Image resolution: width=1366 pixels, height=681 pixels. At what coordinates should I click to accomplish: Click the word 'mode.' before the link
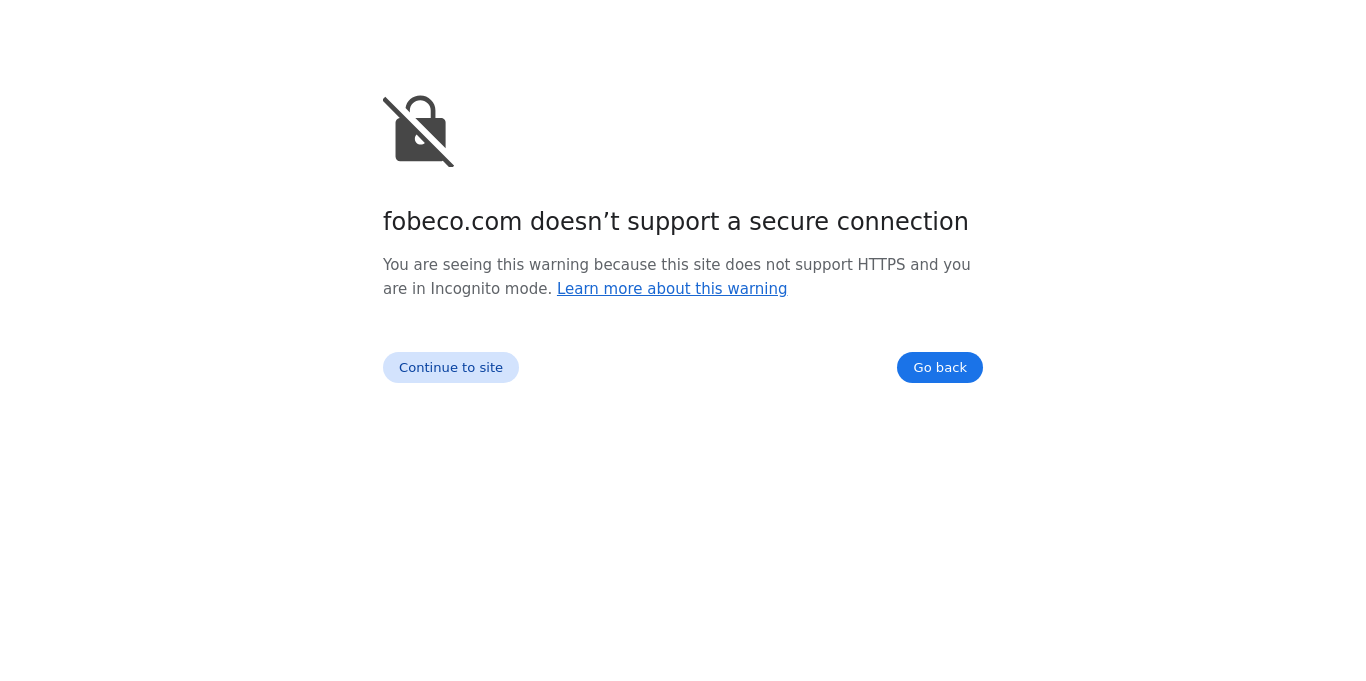[x=528, y=289]
